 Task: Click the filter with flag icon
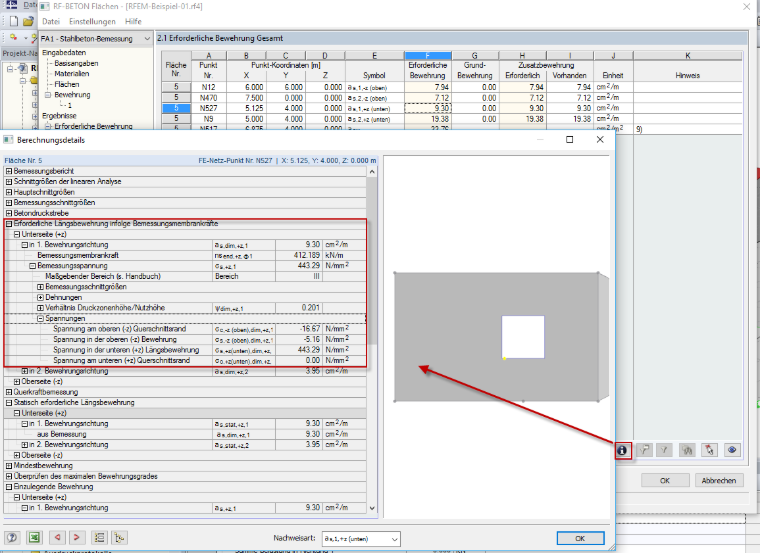pyautogui.click(x=644, y=450)
